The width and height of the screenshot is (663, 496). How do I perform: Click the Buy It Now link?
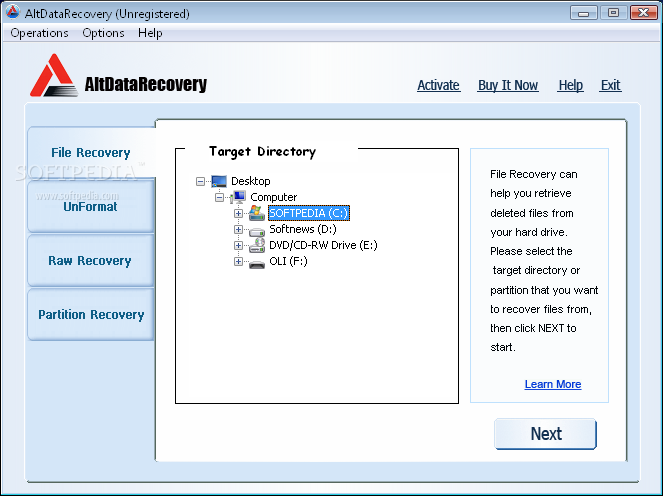click(x=508, y=85)
